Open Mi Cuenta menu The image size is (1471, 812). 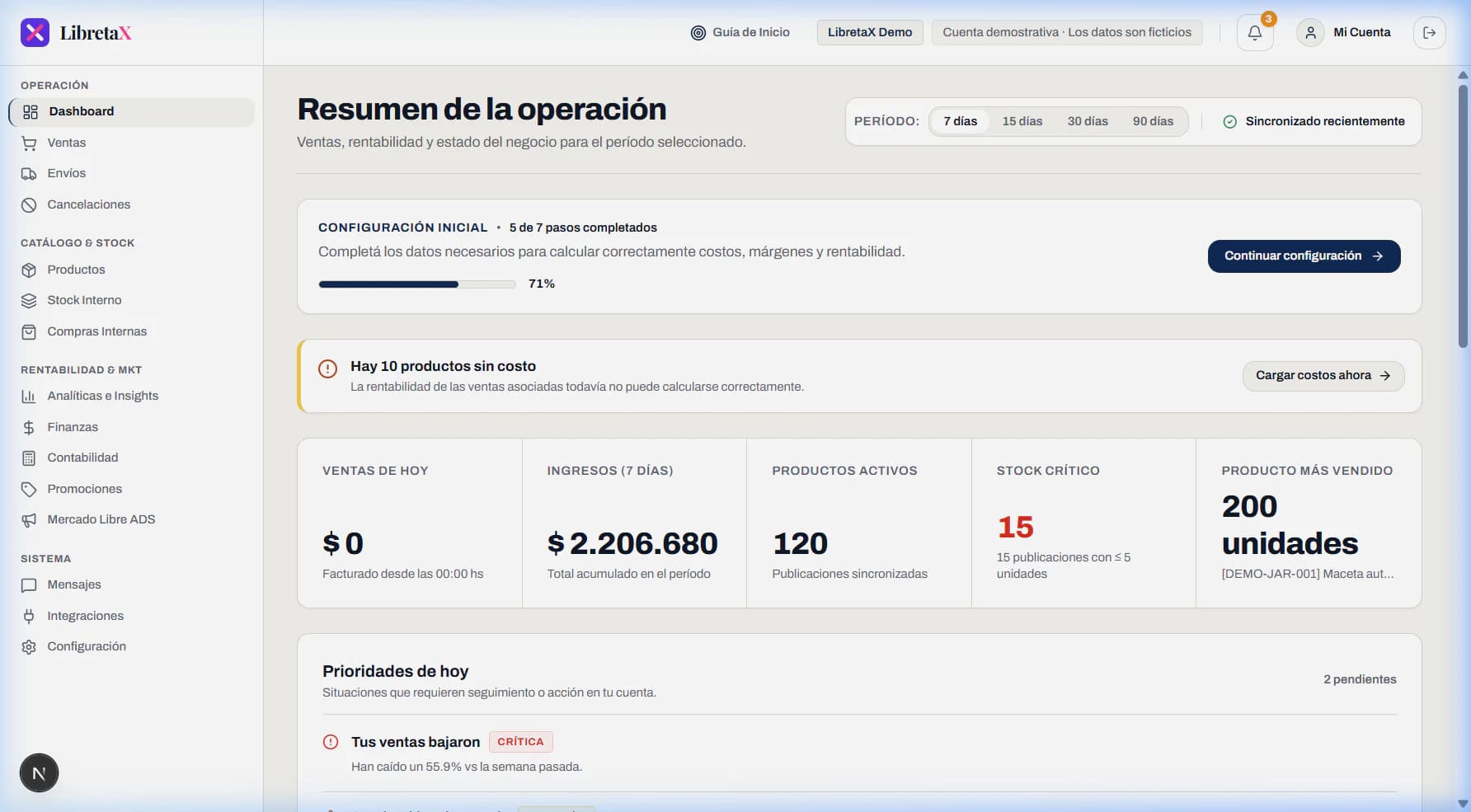[x=1343, y=33]
